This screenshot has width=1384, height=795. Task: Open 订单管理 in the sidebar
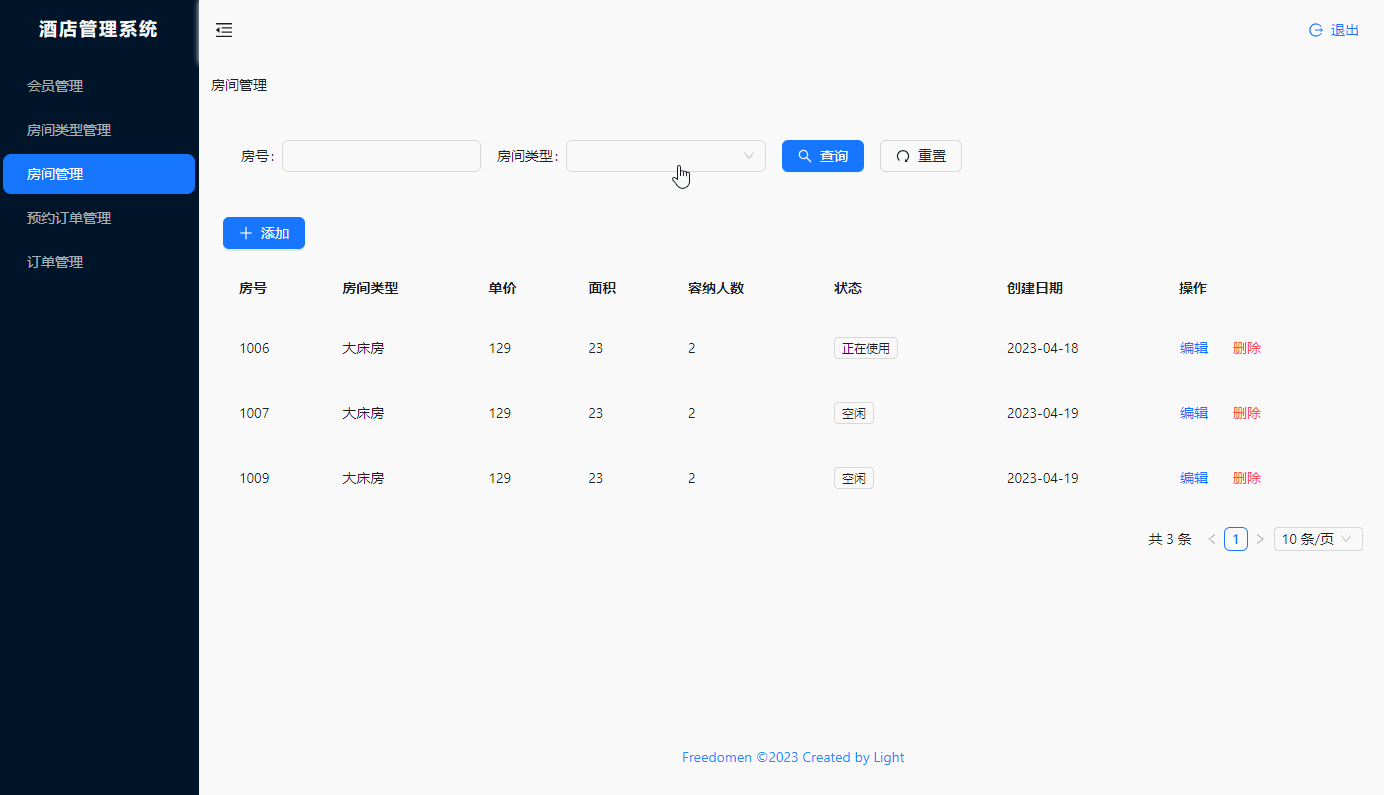[99, 262]
